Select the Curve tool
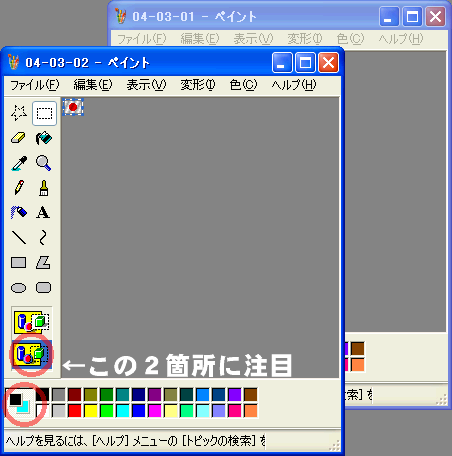 pyautogui.click(x=43, y=237)
